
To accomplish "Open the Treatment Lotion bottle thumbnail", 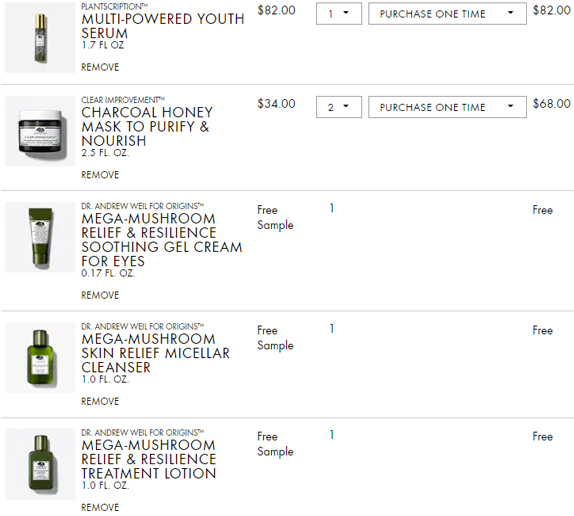I will (40, 464).
